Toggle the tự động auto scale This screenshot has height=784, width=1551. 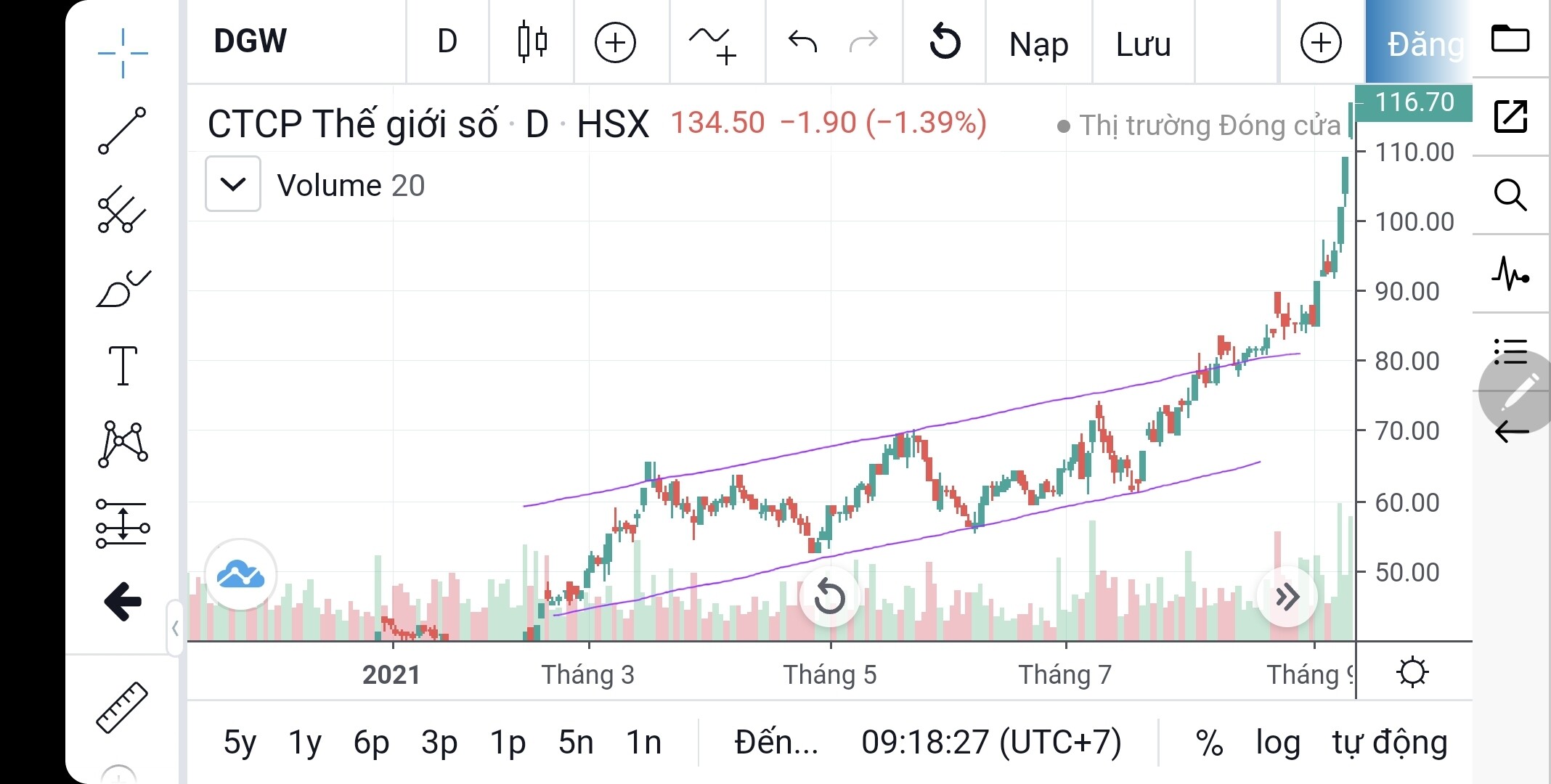pos(1389,743)
